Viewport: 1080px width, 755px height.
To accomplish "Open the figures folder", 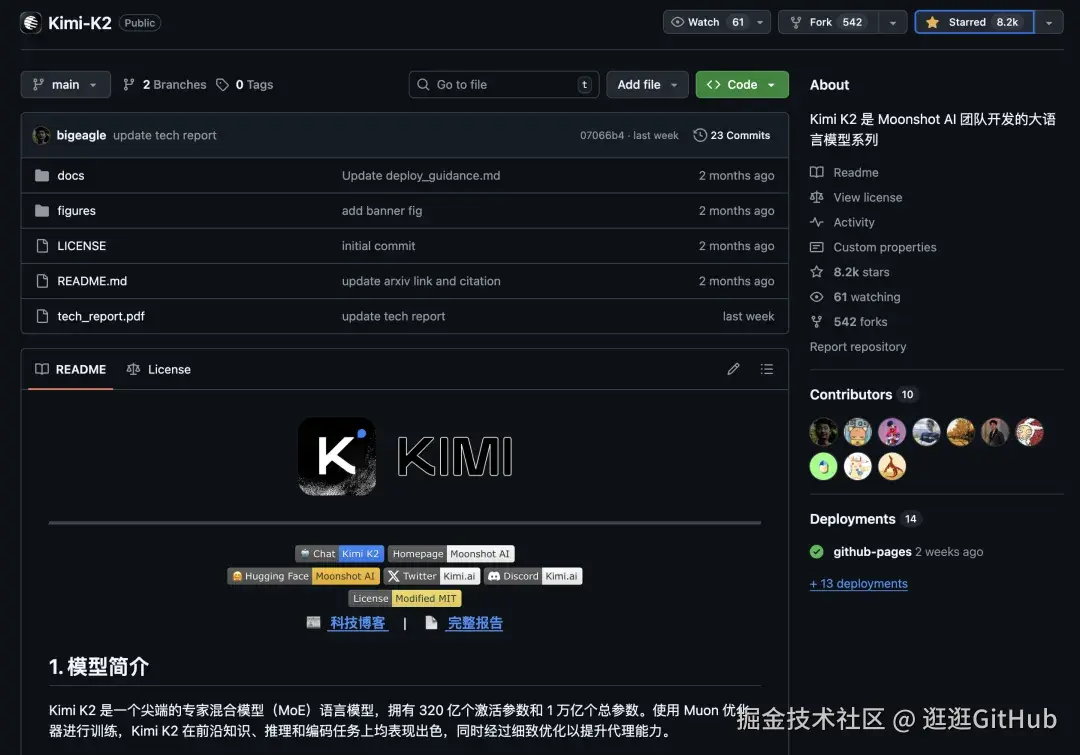I will [79, 210].
